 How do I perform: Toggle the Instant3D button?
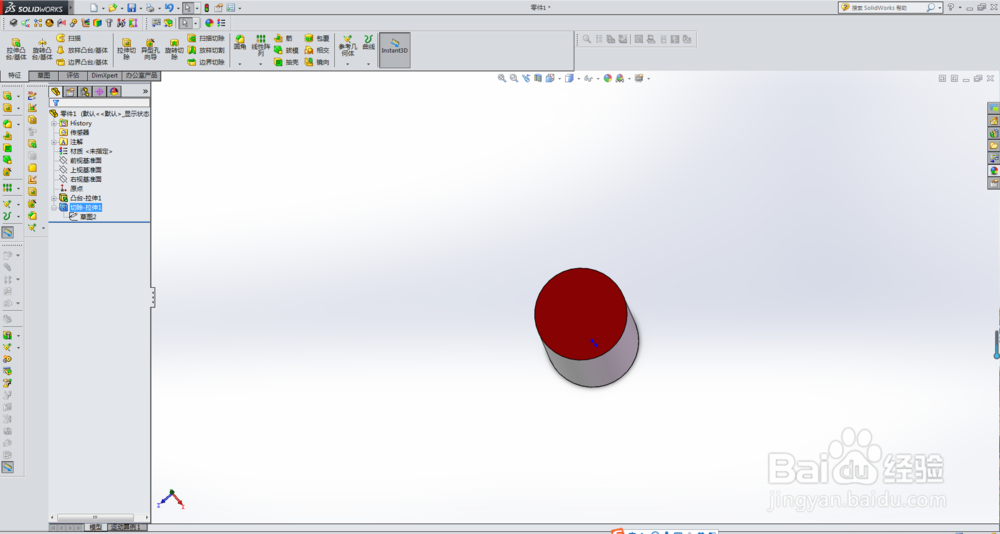[394, 50]
